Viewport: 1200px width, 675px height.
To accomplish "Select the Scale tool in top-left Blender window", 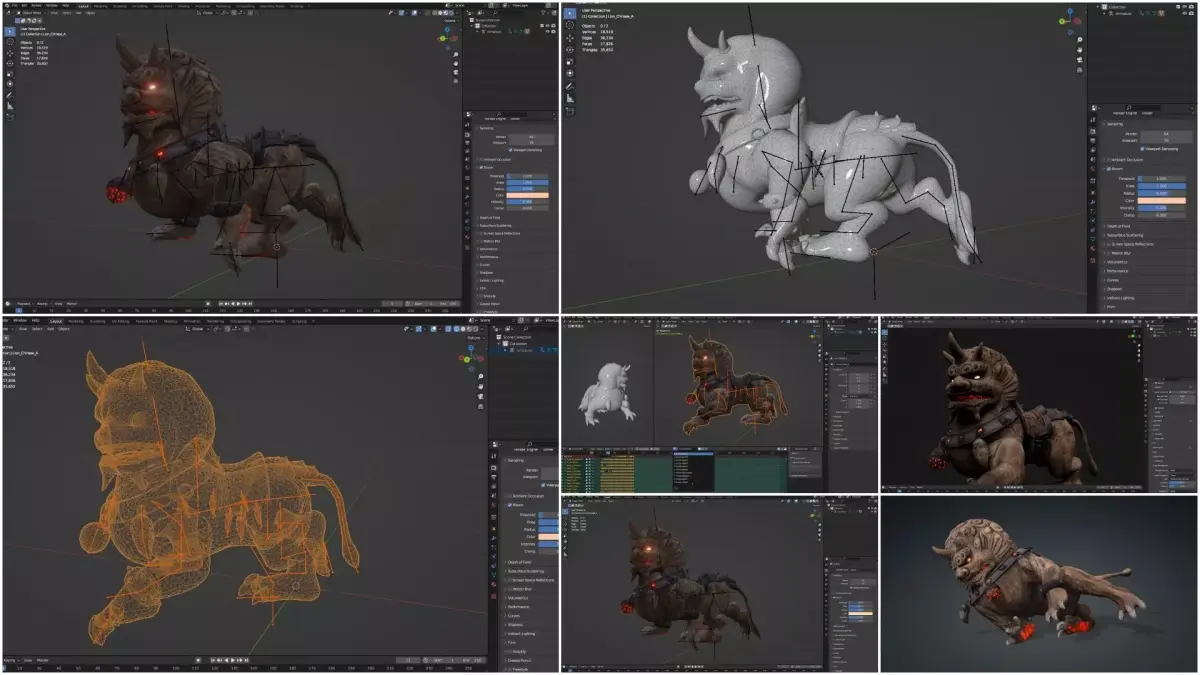I will [10, 74].
